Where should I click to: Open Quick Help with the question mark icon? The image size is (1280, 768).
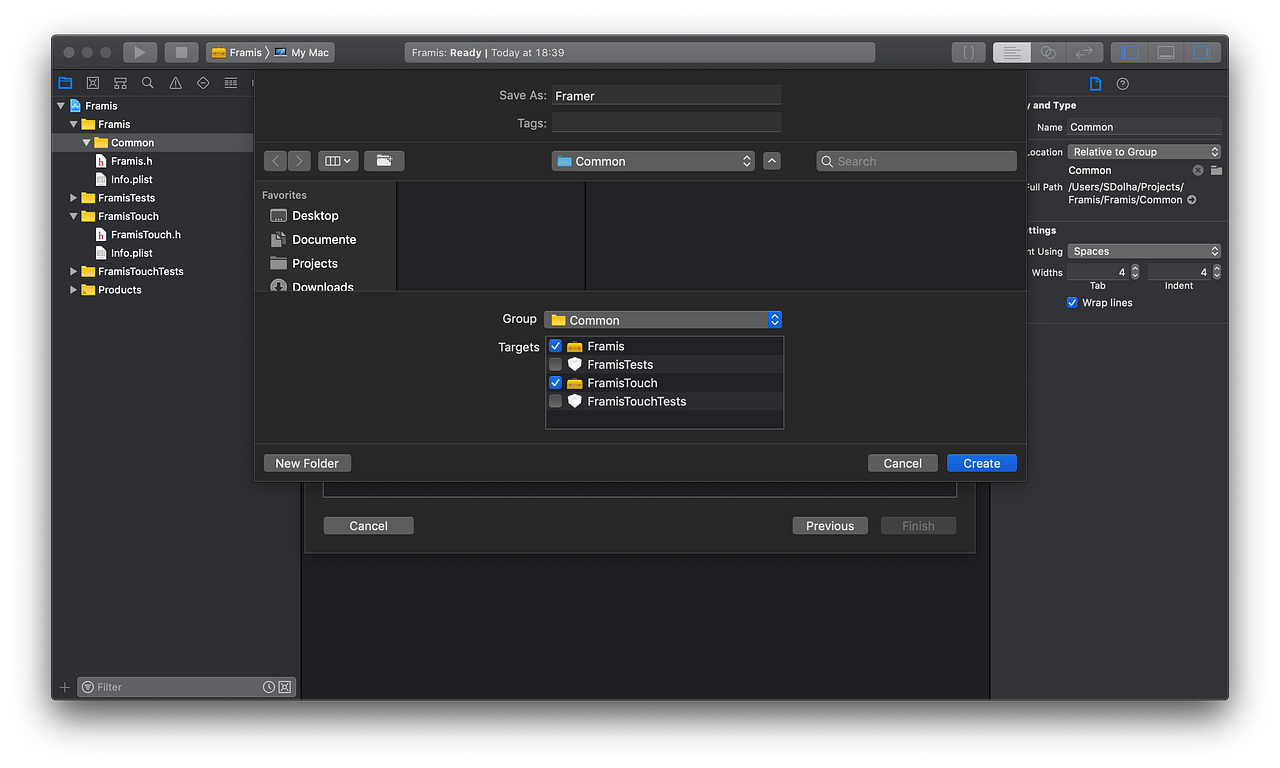(x=1123, y=83)
